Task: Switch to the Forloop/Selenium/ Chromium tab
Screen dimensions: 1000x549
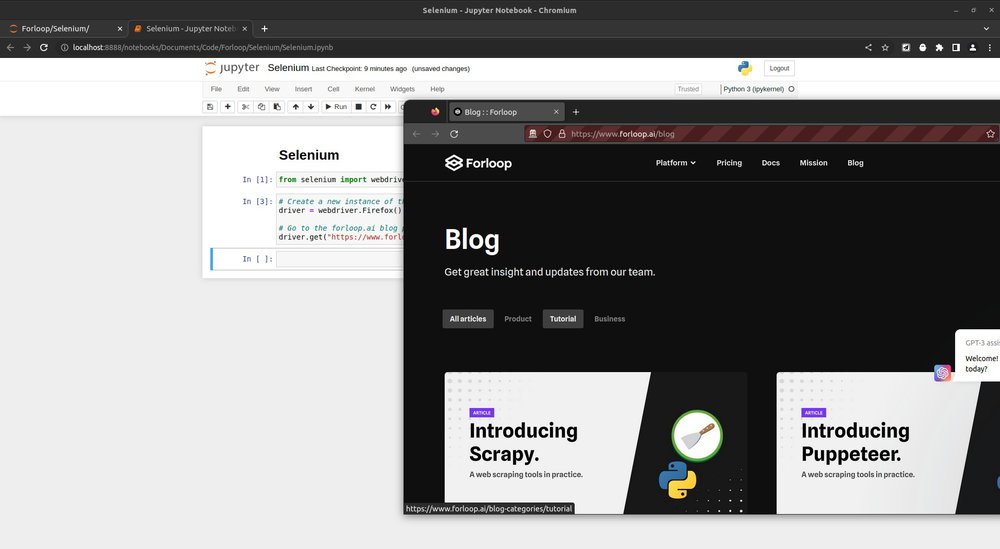Action: [64, 29]
